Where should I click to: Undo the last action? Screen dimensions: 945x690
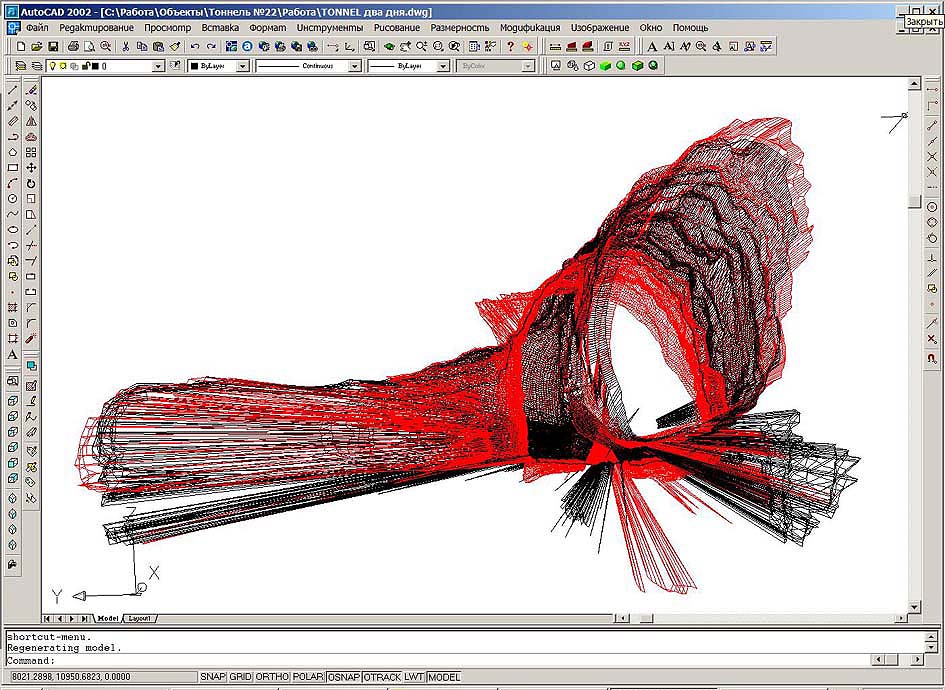click(195, 46)
